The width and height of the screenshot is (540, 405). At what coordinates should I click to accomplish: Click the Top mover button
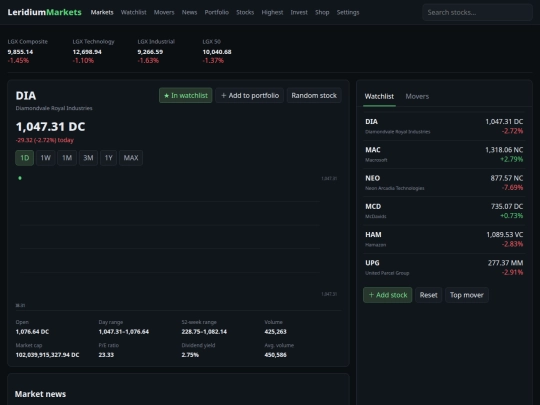tap(467, 295)
